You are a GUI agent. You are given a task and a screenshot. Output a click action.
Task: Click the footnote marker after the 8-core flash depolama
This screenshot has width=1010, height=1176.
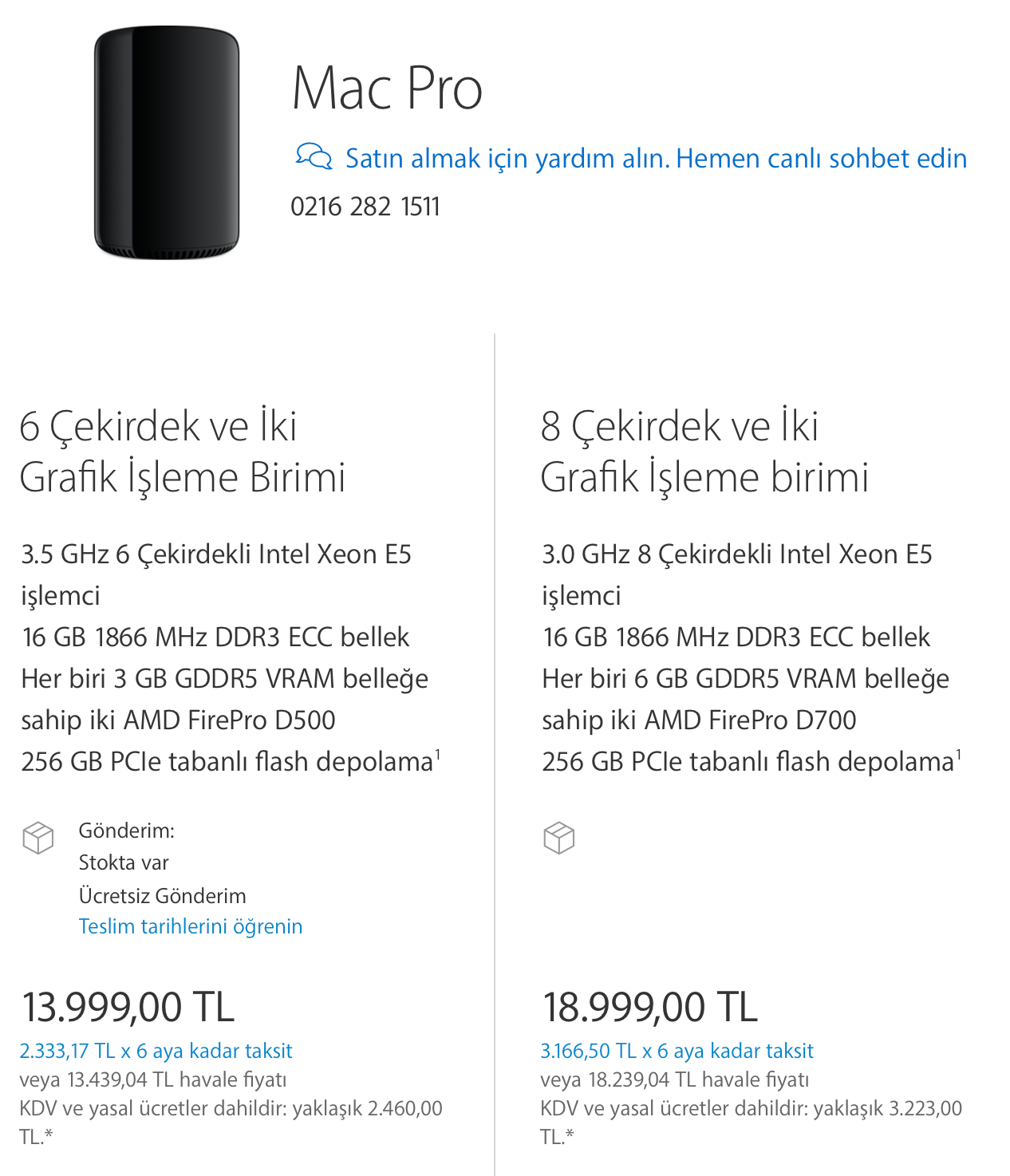pos(959,753)
